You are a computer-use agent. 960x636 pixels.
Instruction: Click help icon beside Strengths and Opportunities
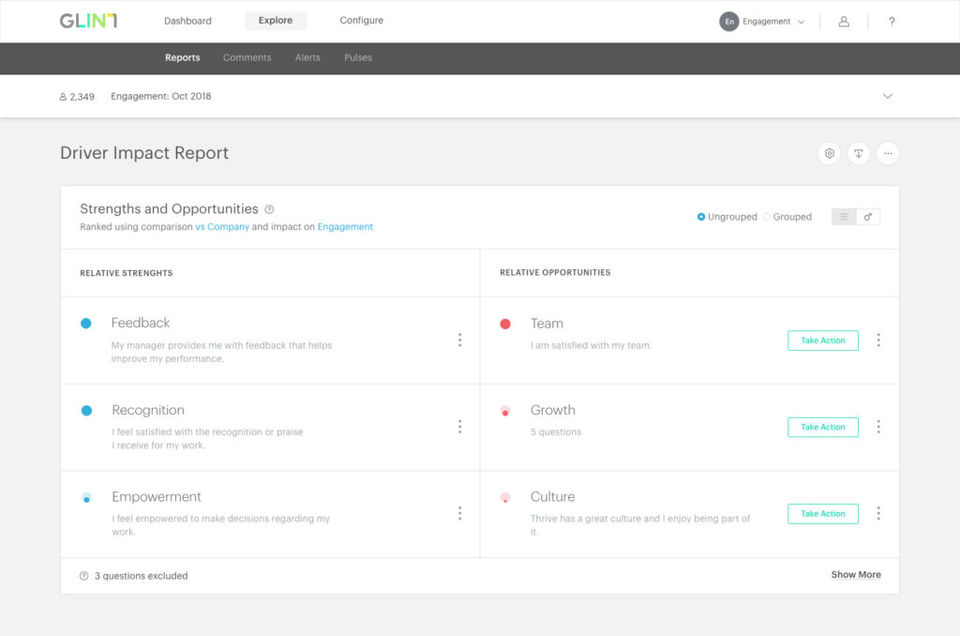coord(269,210)
